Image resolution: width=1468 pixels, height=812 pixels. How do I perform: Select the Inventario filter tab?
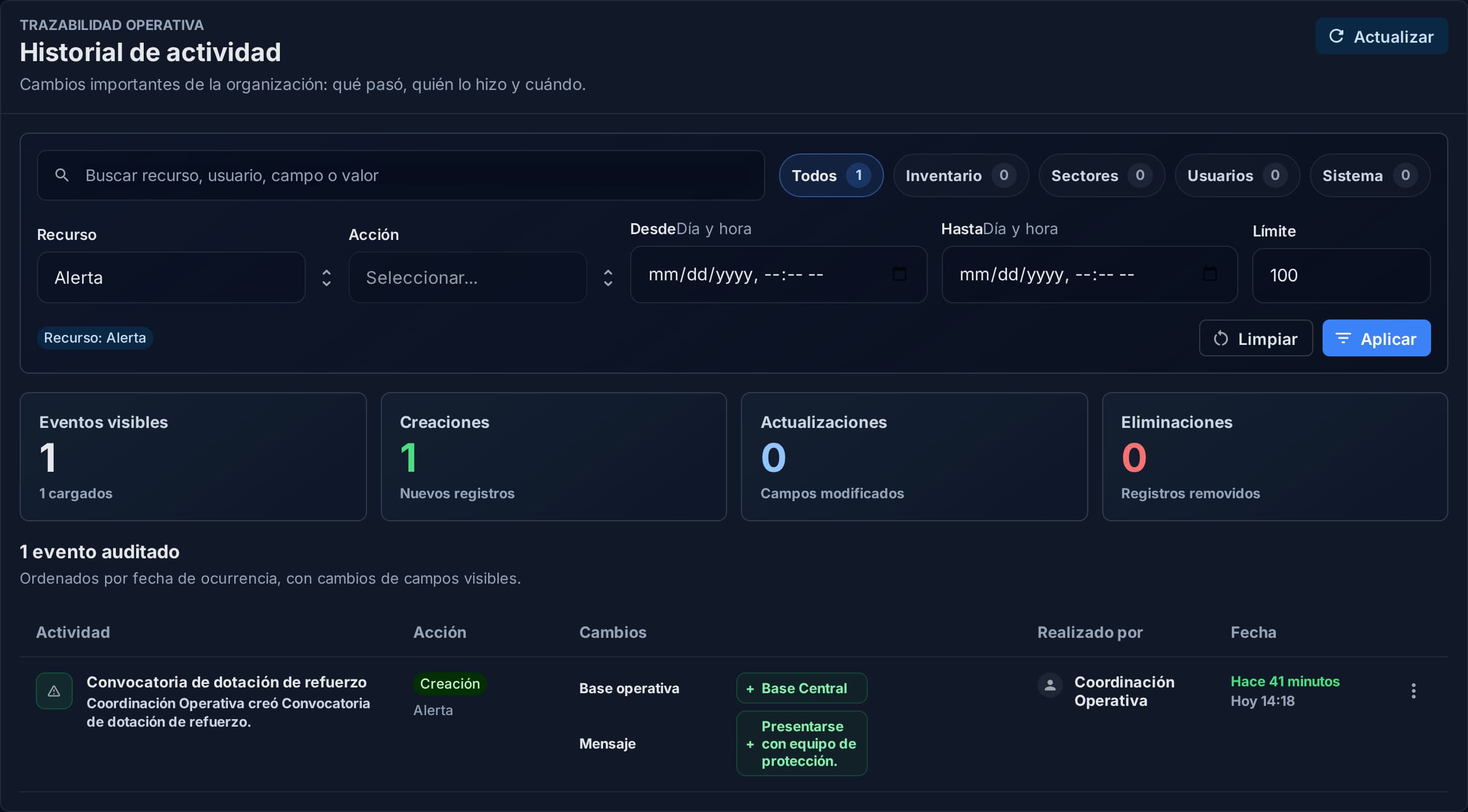point(961,175)
